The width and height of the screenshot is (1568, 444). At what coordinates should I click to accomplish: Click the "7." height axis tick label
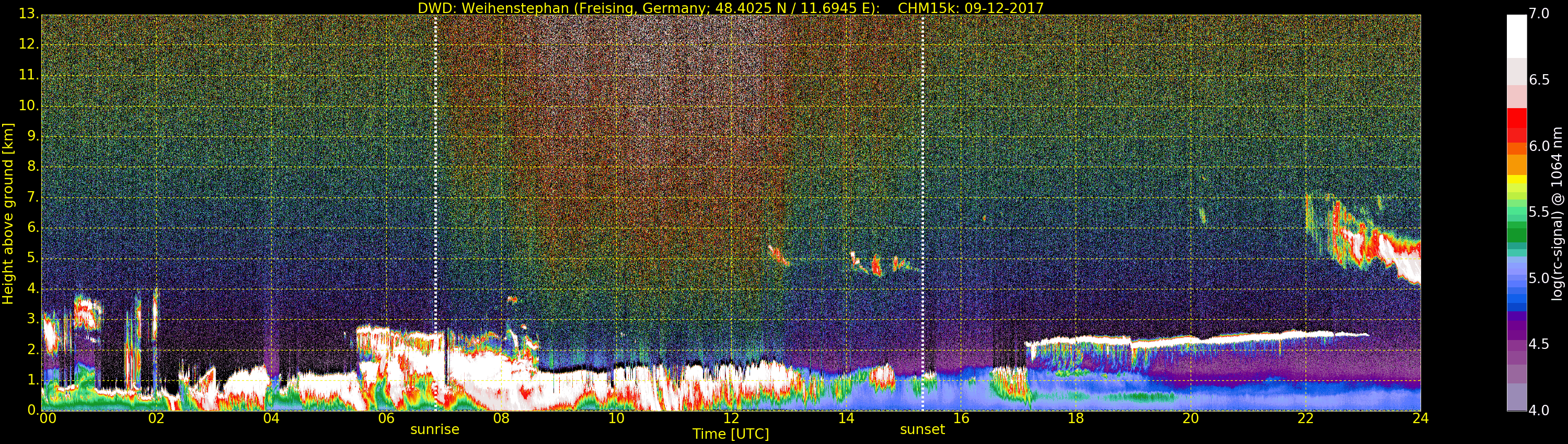coord(33,196)
